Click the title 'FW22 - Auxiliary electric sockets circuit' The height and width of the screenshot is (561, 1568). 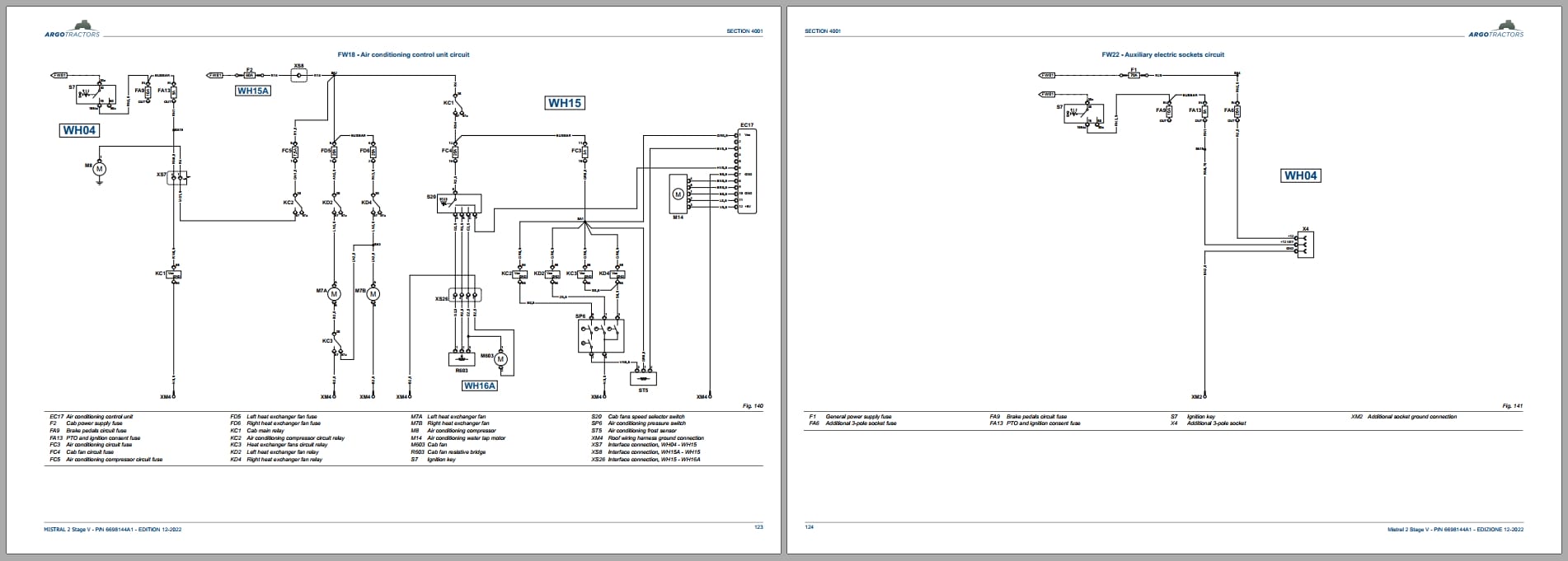[x=1162, y=54]
